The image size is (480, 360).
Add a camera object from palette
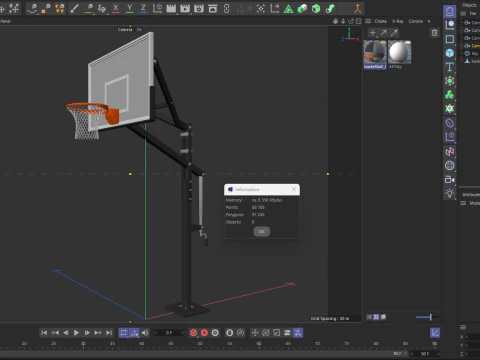(x=450, y=180)
